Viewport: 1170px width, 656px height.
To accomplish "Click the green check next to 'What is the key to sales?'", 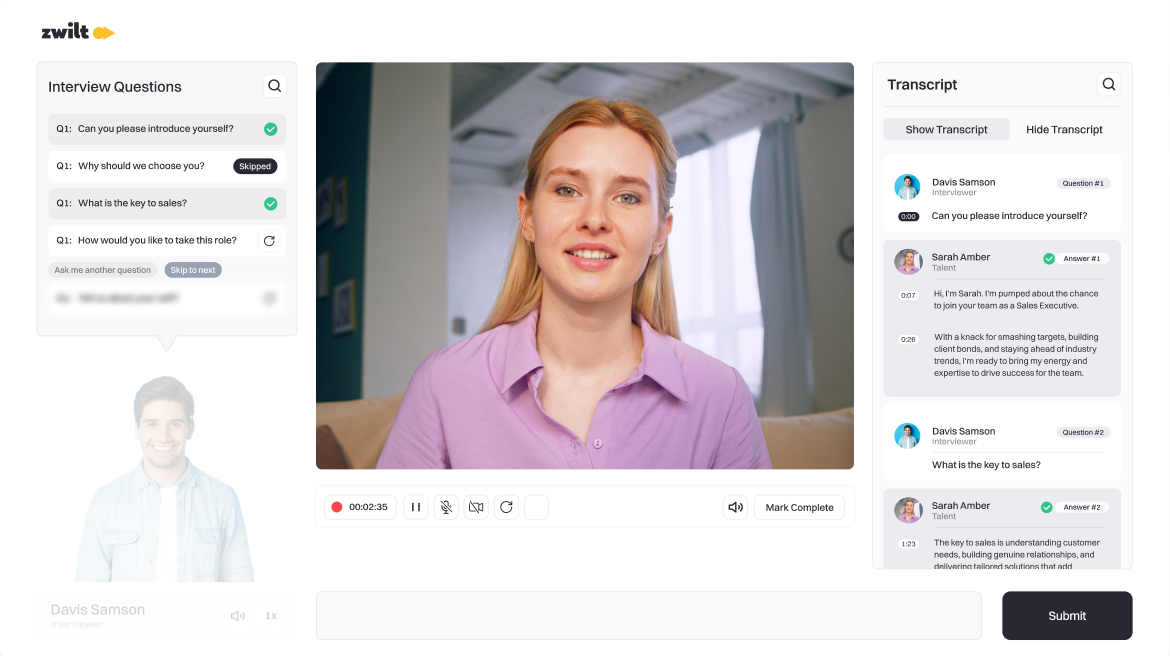I will pos(270,203).
